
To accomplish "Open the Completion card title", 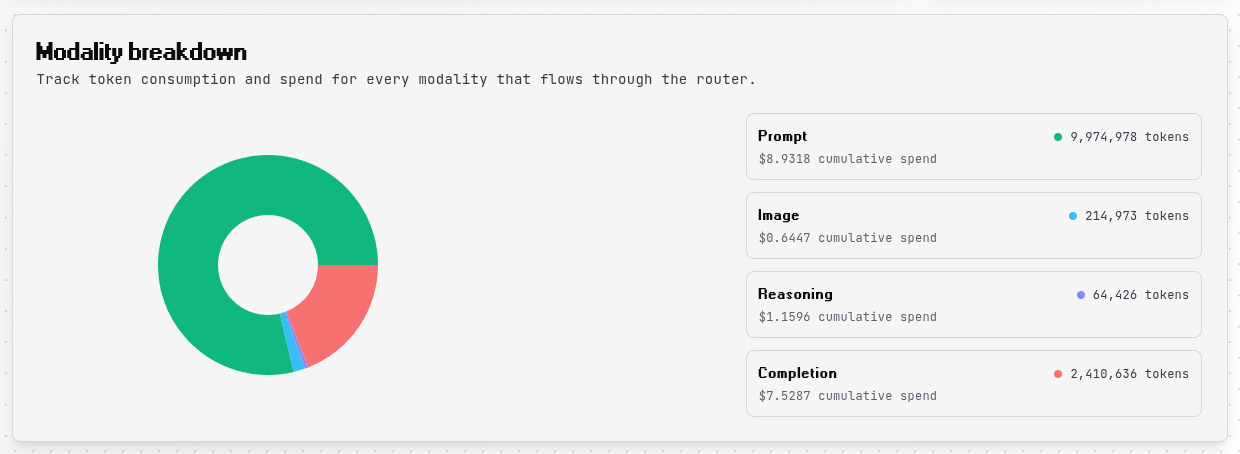I will pyautogui.click(x=797, y=373).
